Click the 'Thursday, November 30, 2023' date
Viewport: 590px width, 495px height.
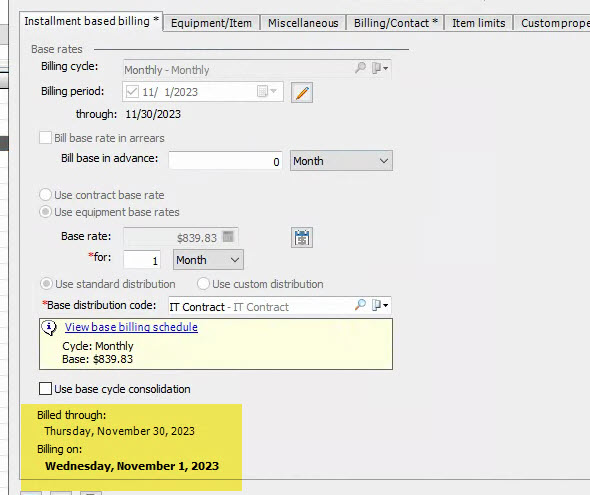coord(119,431)
